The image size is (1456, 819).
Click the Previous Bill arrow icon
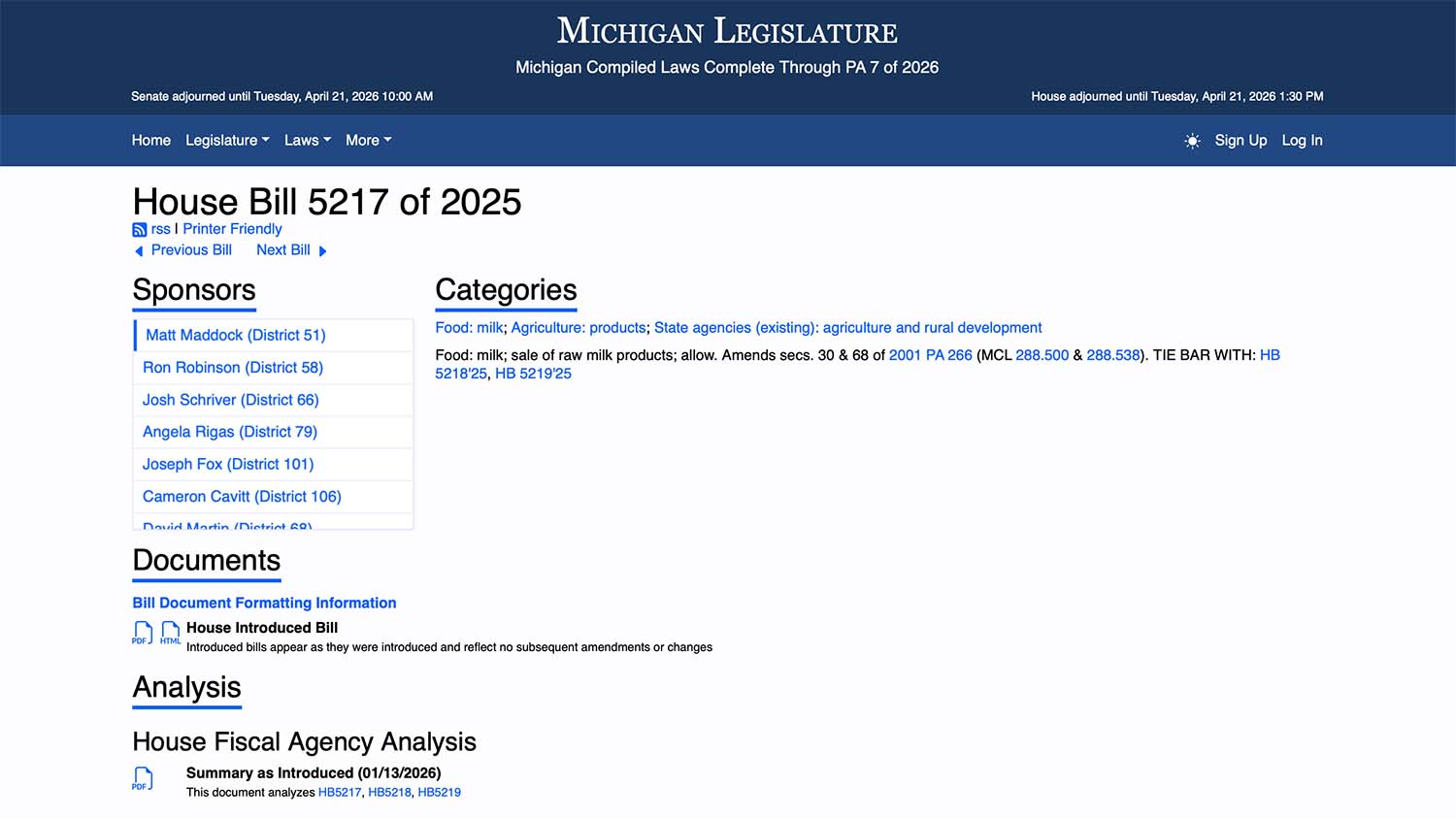coord(138,250)
